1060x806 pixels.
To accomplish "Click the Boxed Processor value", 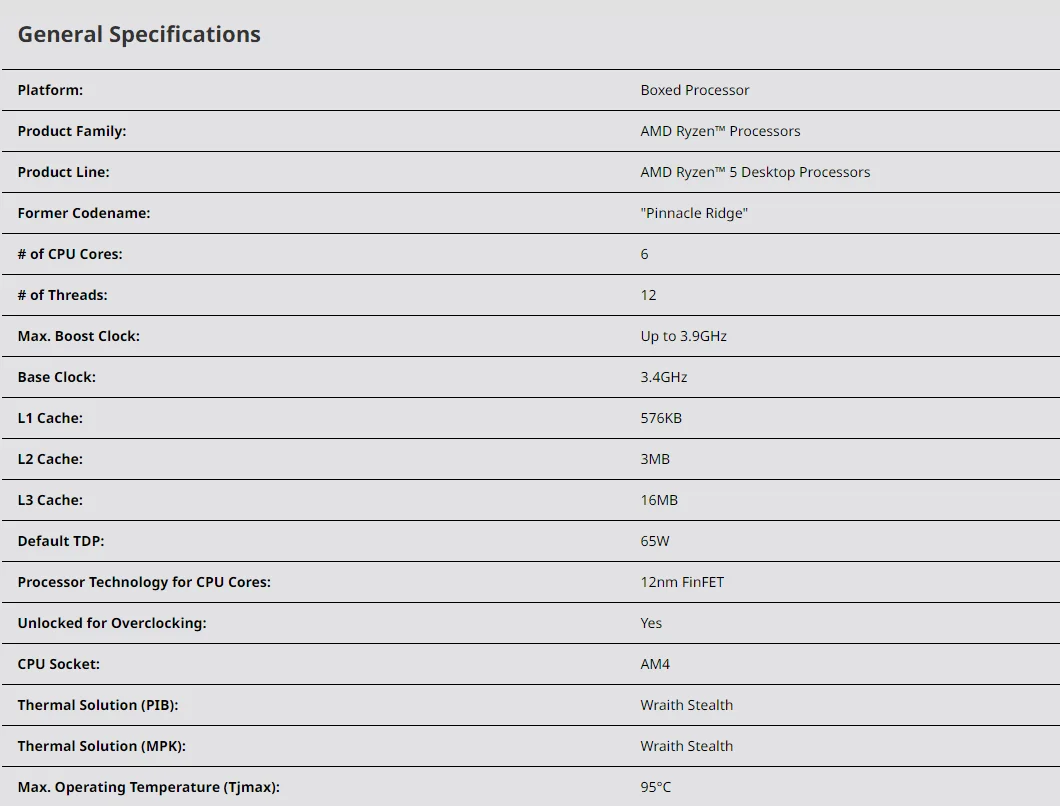I will point(695,90).
